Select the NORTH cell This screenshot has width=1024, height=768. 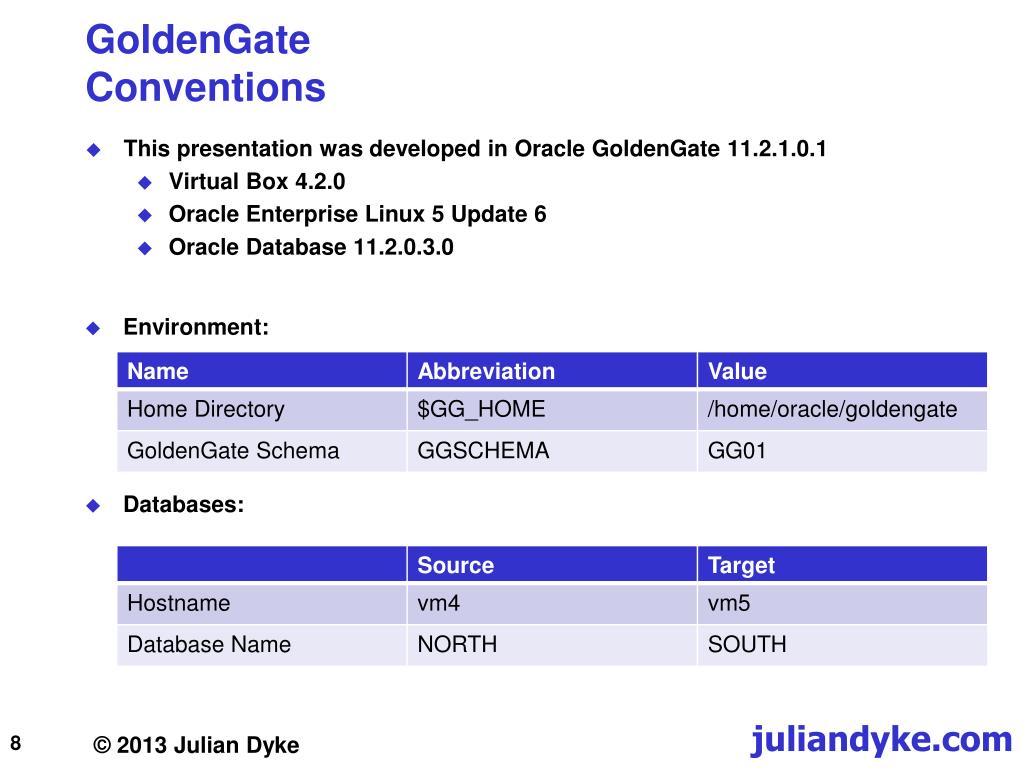tap(552, 645)
